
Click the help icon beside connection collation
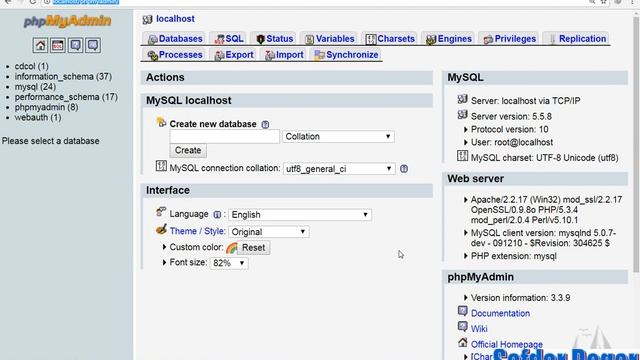404,169
